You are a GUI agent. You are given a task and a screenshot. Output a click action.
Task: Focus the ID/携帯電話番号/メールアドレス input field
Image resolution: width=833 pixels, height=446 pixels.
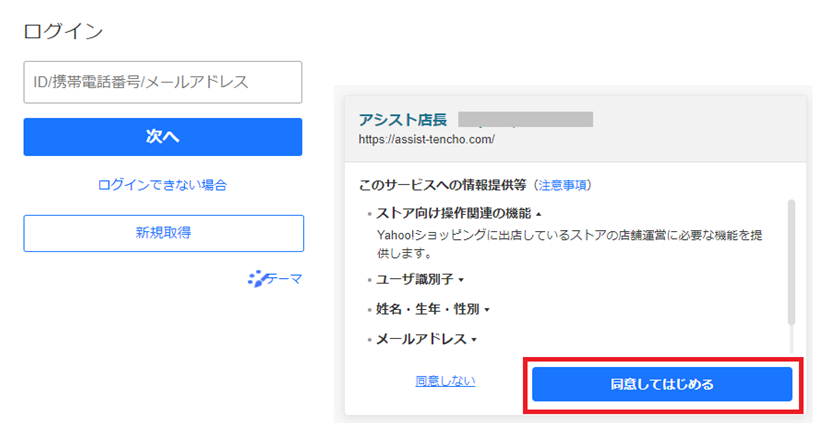[162, 82]
